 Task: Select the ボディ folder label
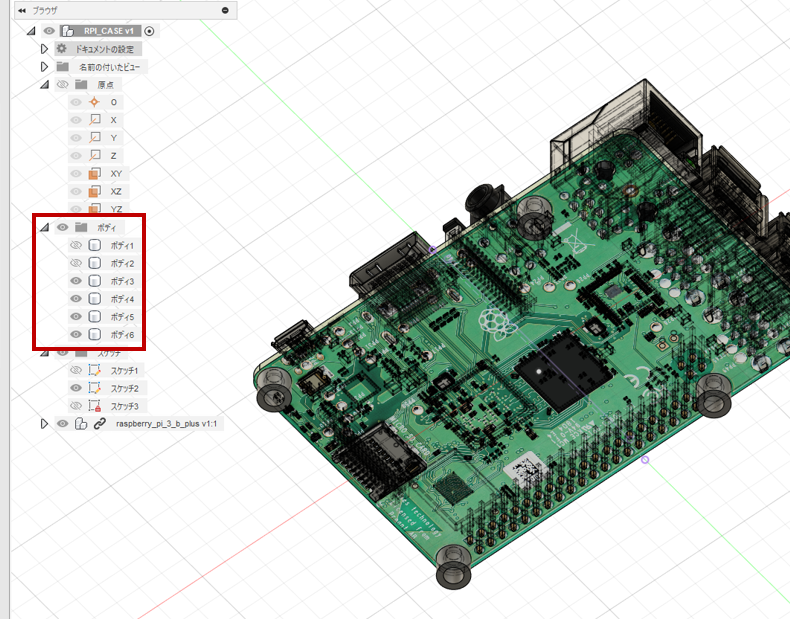[x=107, y=228]
